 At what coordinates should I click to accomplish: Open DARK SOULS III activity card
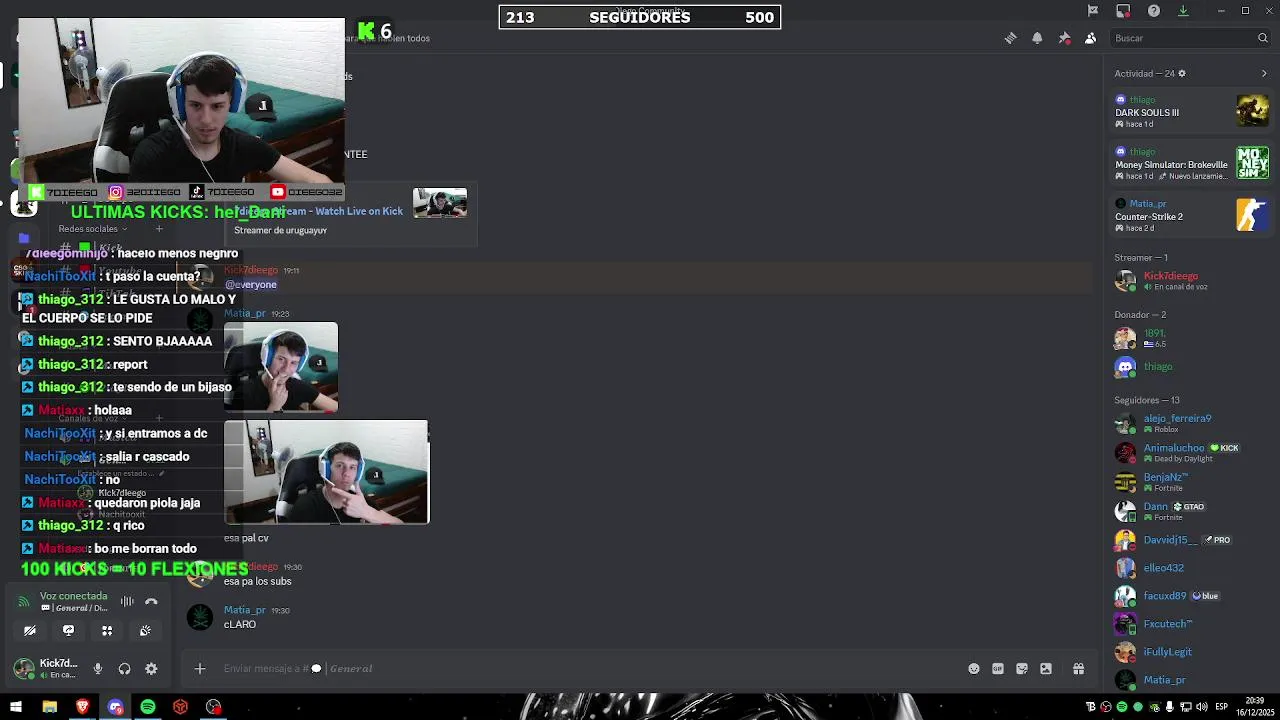1191,111
